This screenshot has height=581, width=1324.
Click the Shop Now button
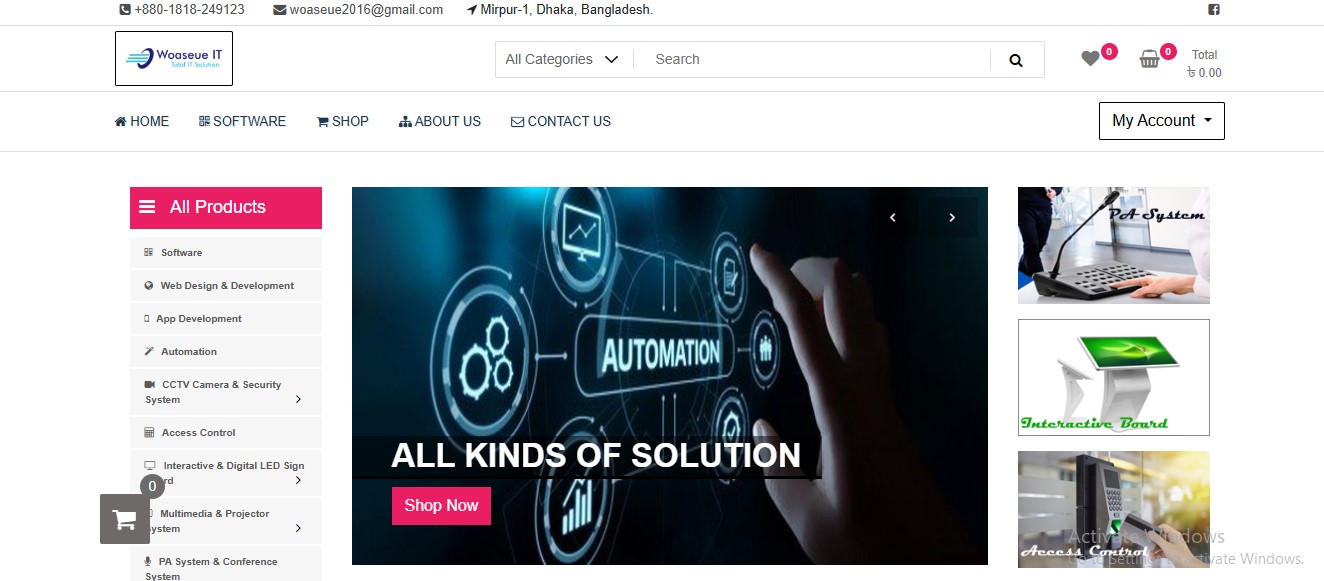[441, 506]
